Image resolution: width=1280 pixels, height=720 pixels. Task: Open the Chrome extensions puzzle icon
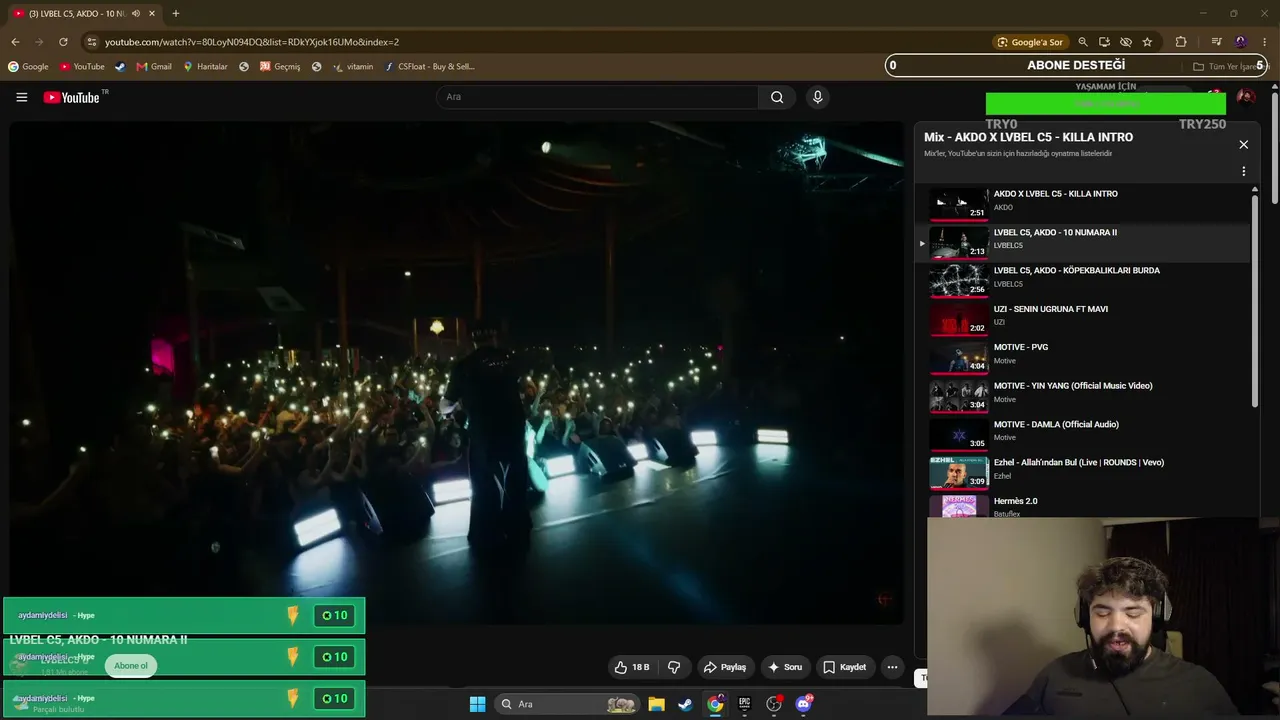coord(1181,42)
